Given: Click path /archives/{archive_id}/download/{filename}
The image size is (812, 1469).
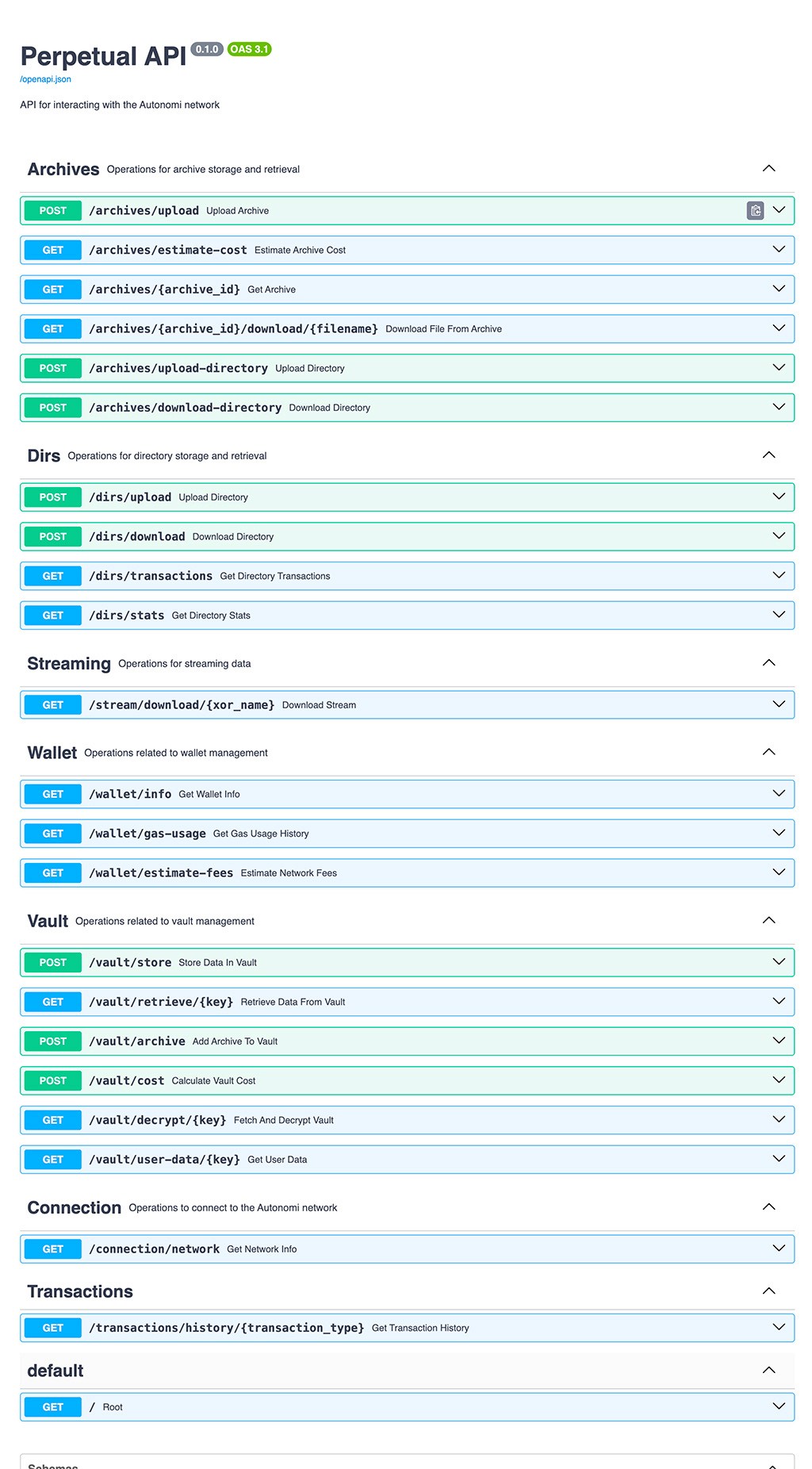Looking at the screenshot, I should point(233,328).
